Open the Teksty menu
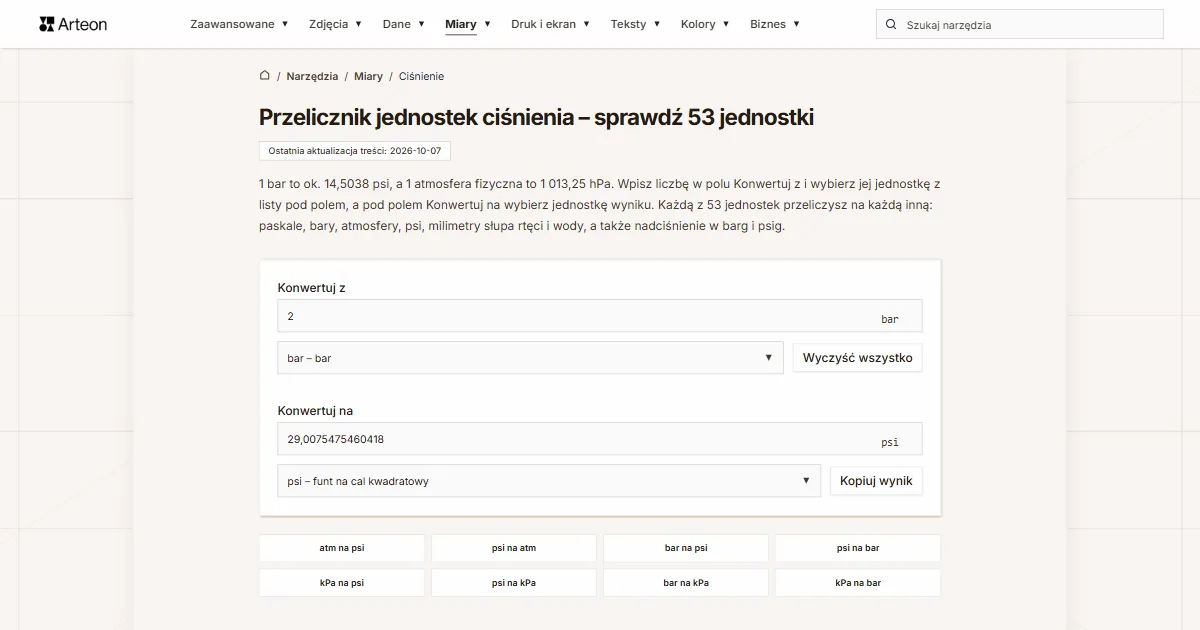Viewport: 1200px width, 630px height. (635, 24)
